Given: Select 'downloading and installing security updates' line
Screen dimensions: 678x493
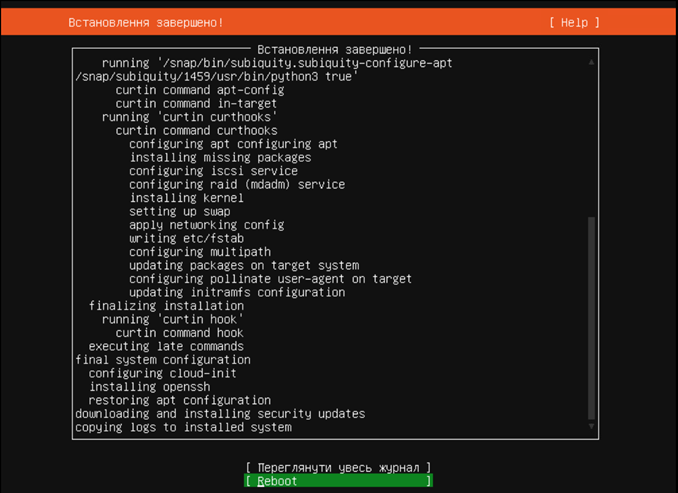Looking at the screenshot, I should tap(220, 413).
